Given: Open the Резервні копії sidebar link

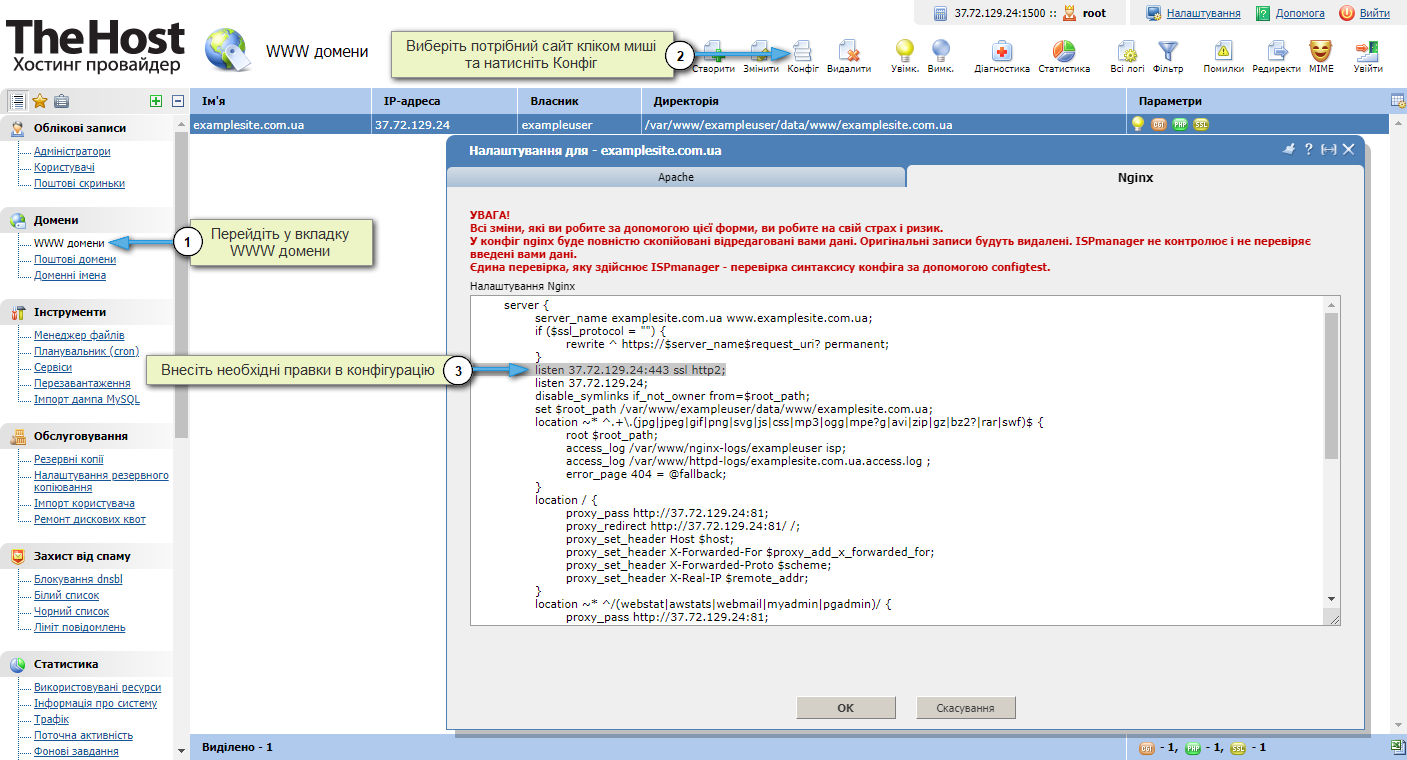Looking at the screenshot, I should click(x=68, y=460).
